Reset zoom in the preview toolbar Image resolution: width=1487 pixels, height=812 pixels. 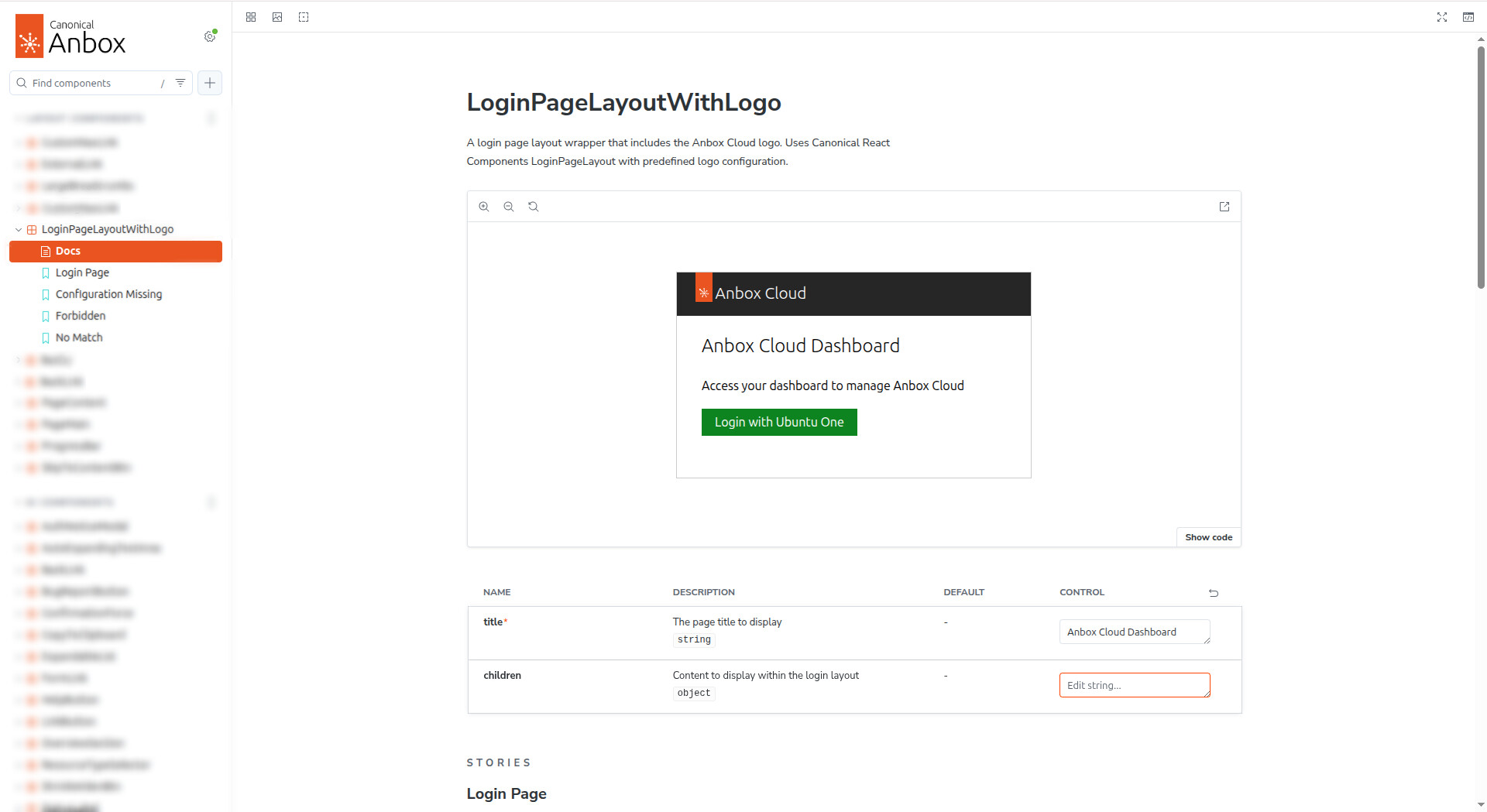coord(534,207)
